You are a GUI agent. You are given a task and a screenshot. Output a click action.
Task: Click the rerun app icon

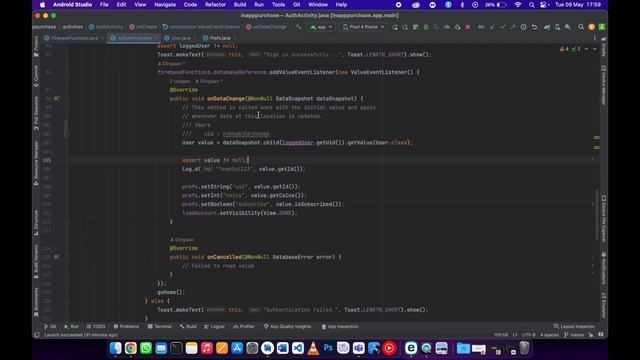pos(395,27)
